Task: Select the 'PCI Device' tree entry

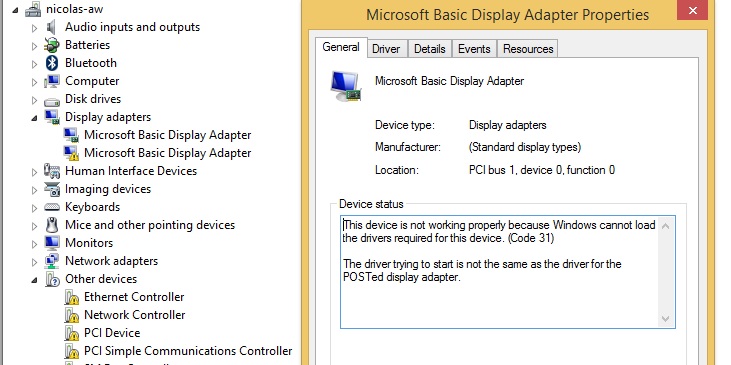Action: pos(112,333)
